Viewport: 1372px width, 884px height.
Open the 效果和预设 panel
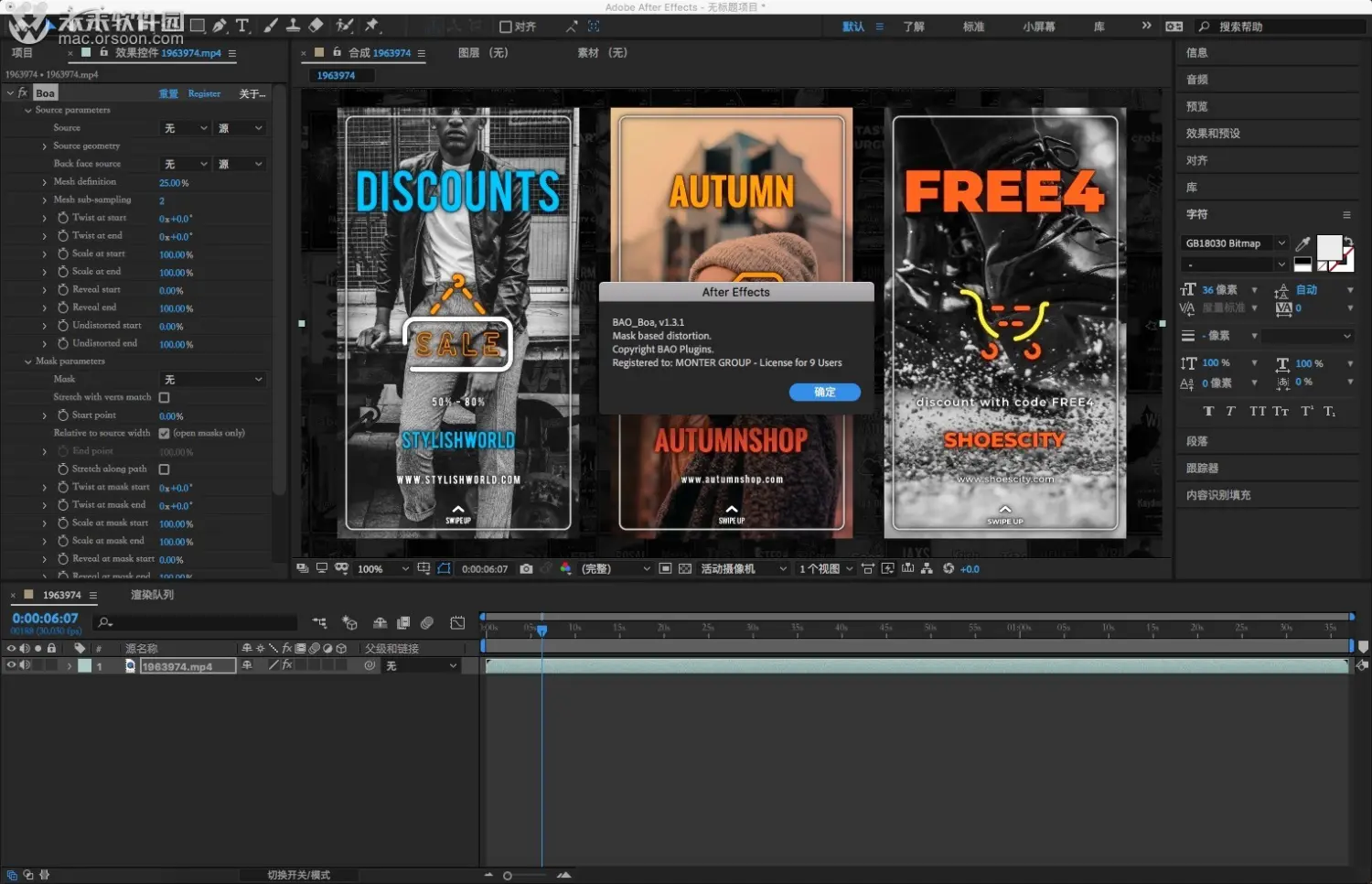click(1213, 134)
